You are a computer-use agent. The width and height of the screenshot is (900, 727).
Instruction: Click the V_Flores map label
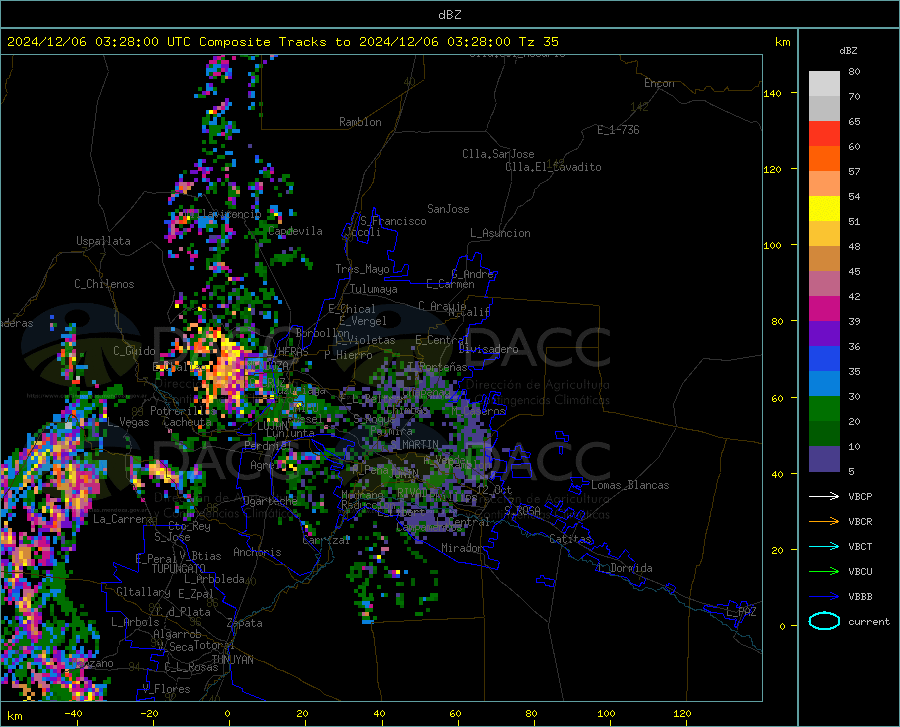pos(166,689)
